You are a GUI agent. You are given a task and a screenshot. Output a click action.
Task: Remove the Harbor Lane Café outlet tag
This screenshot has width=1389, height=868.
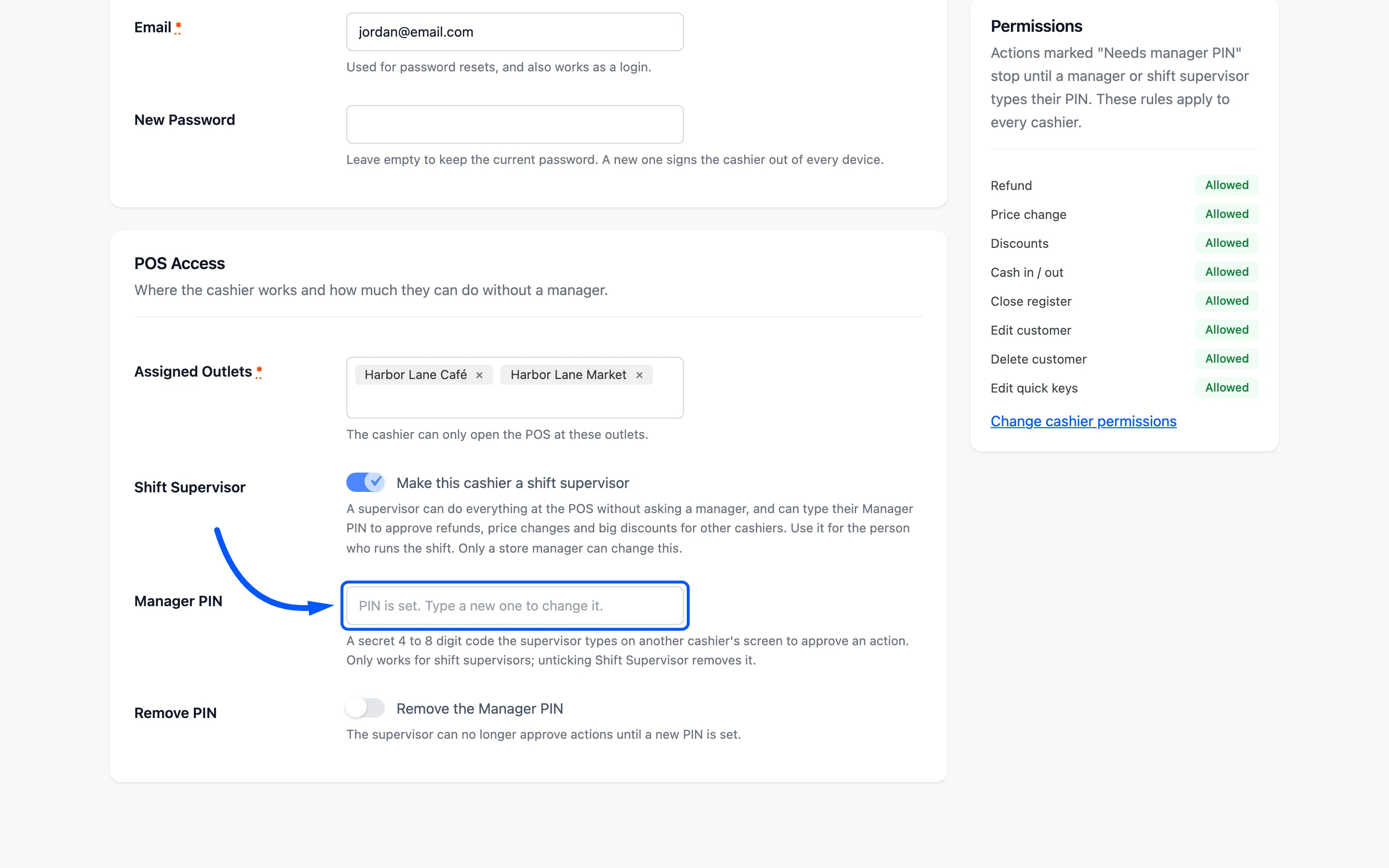[479, 375]
